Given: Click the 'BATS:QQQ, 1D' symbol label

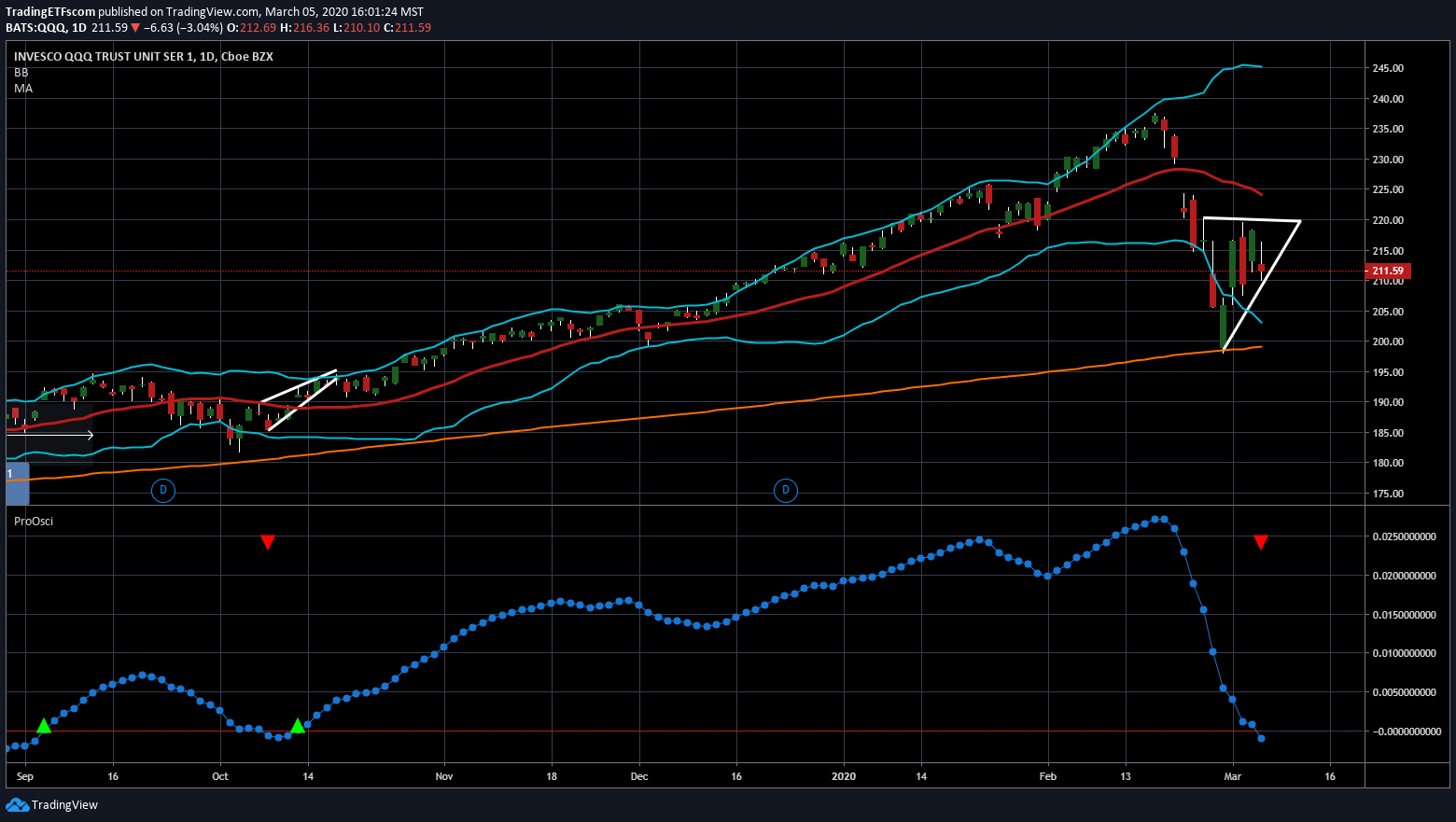Looking at the screenshot, I should point(46,28).
